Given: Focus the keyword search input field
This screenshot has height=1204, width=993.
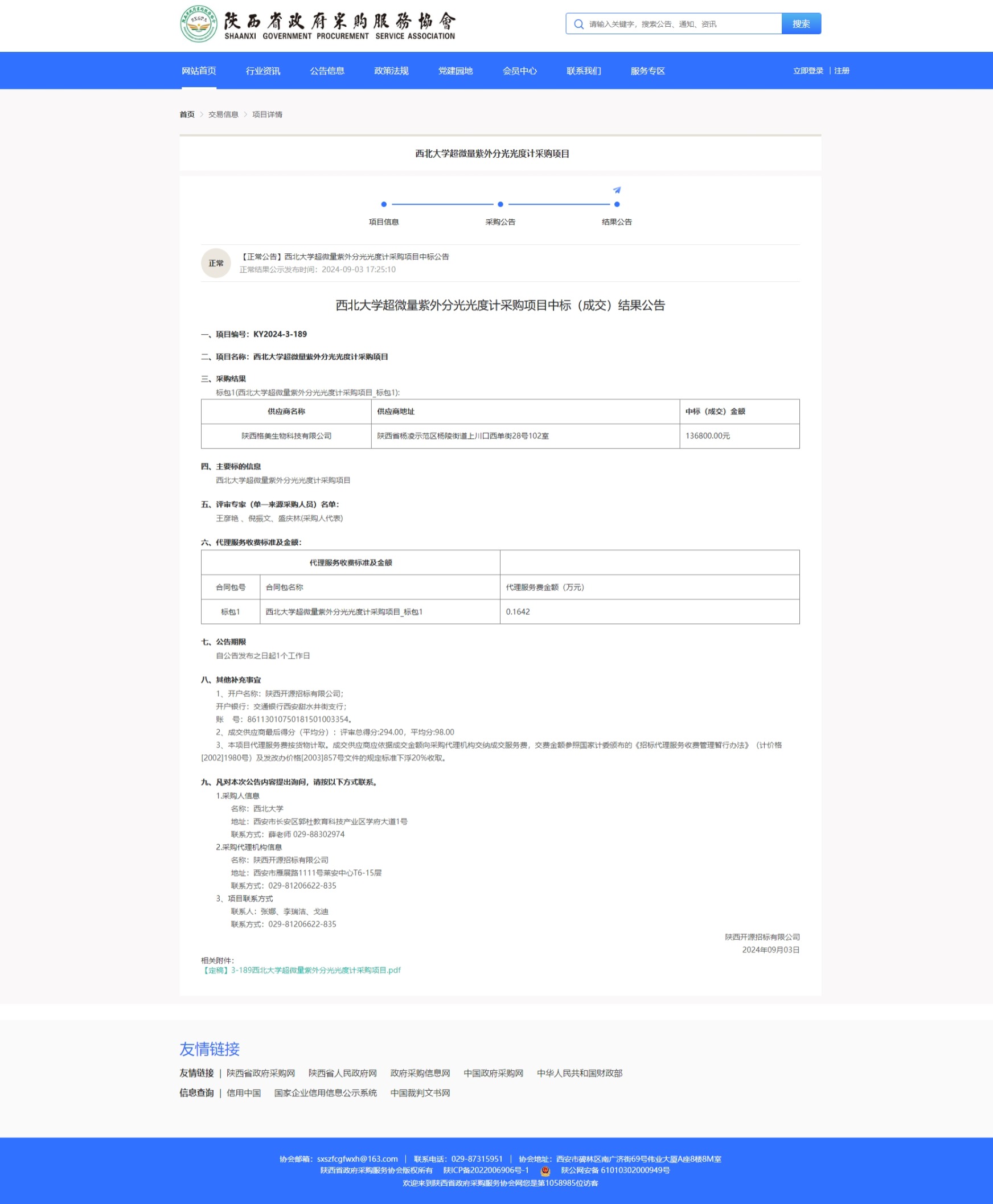Looking at the screenshot, I should click(680, 24).
